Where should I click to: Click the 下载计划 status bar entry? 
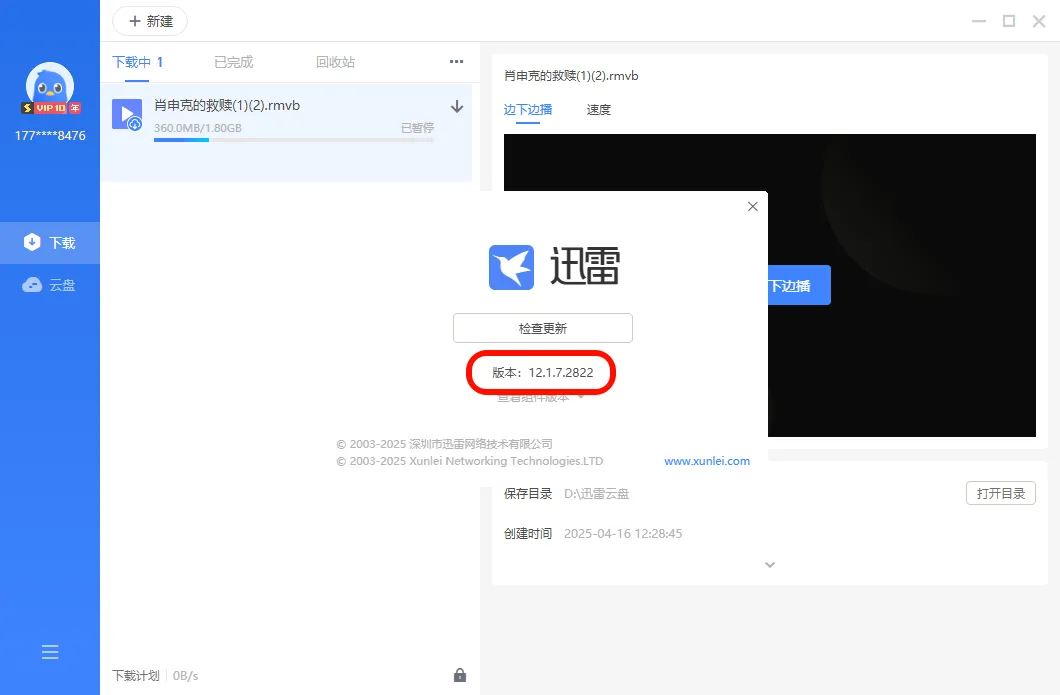pyautogui.click(x=136, y=675)
